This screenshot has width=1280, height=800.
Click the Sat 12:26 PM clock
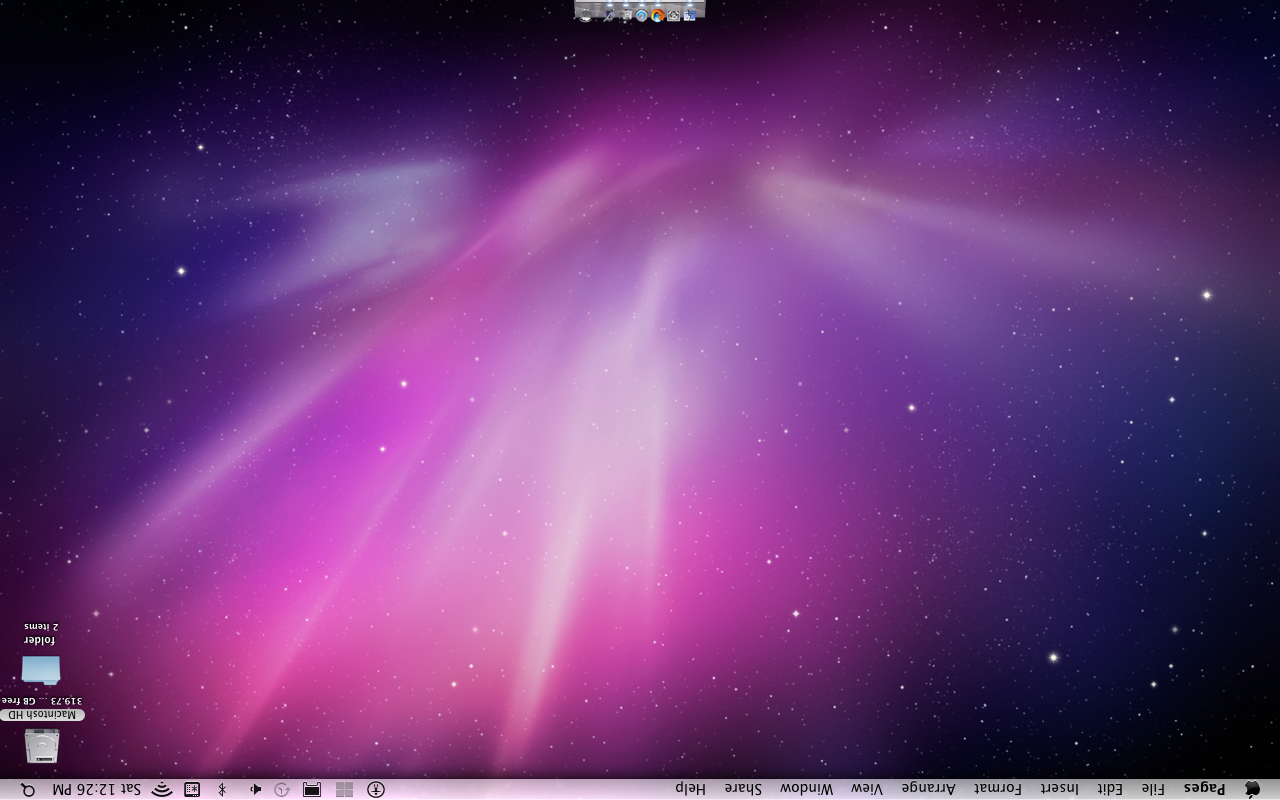coord(96,789)
